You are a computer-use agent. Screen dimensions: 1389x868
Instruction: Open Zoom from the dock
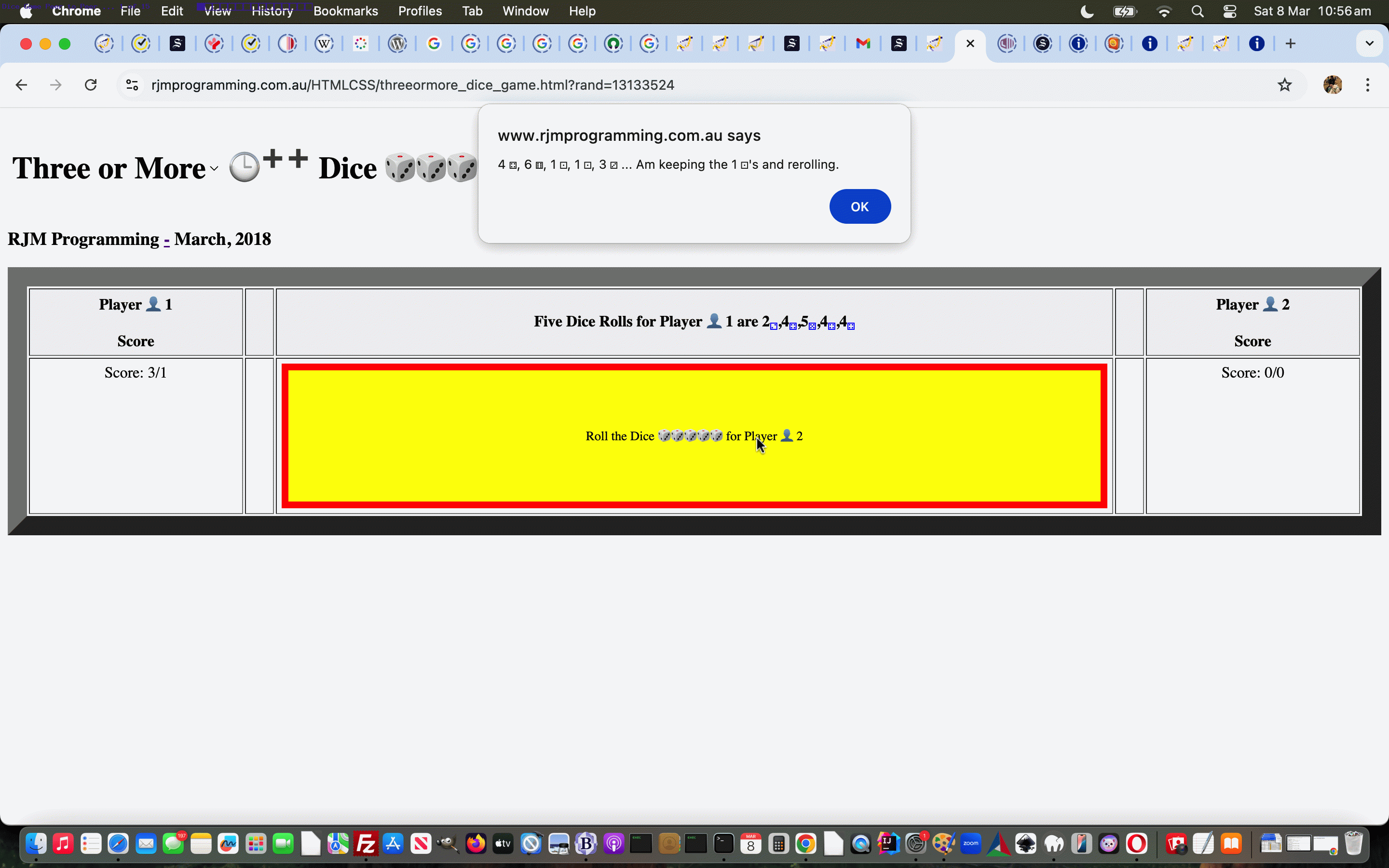tap(971, 844)
